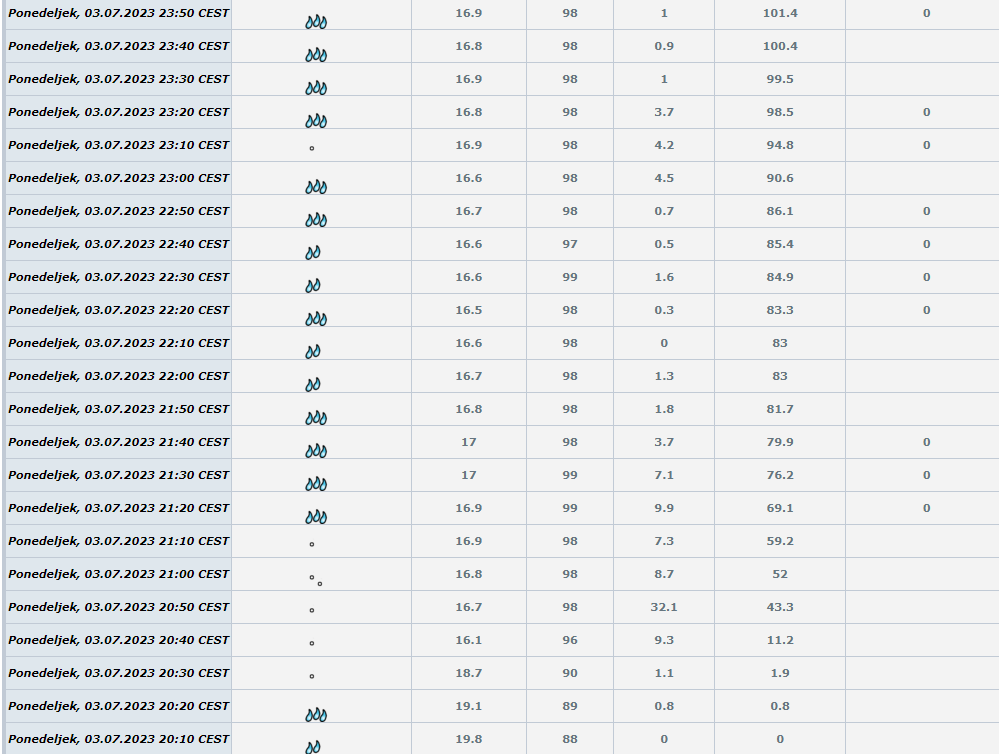Click the small circle symbol in the 20:40 row
Viewport: 999px width, 754px height.
tap(312, 643)
